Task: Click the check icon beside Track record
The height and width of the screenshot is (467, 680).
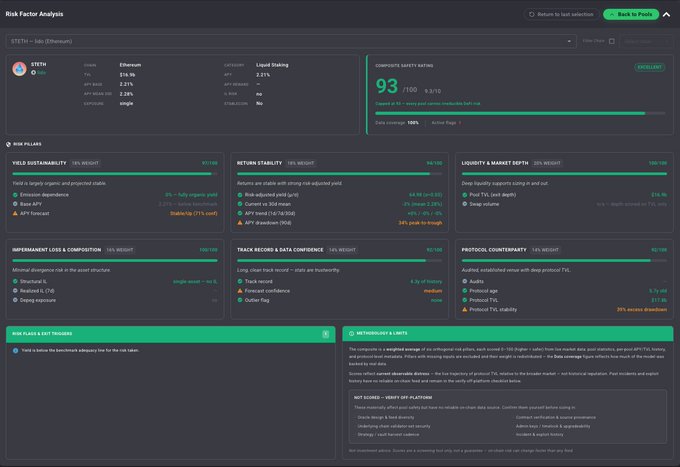Action: tap(240, 281)
